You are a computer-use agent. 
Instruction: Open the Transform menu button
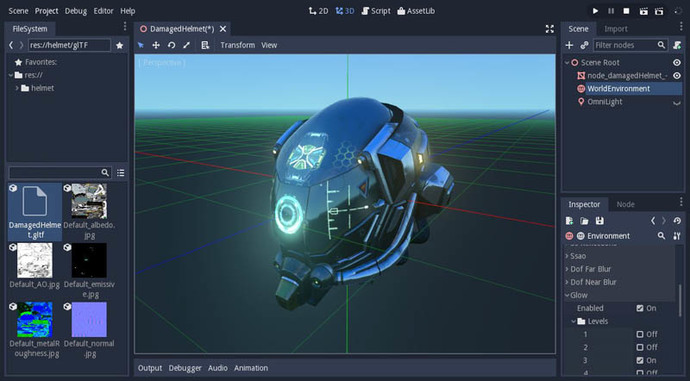tap(238, 45)
